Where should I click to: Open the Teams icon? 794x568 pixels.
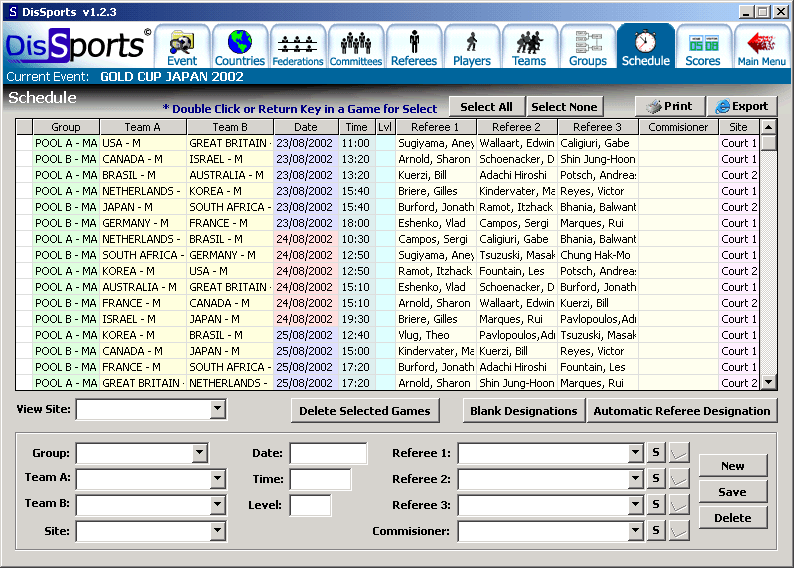529,47
